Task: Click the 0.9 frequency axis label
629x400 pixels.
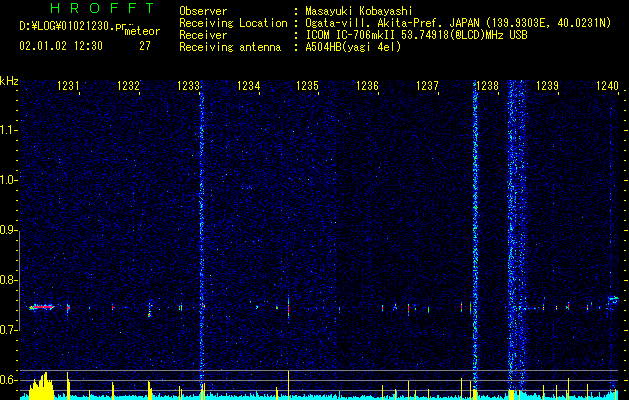Action: click(x=8, y=230)
